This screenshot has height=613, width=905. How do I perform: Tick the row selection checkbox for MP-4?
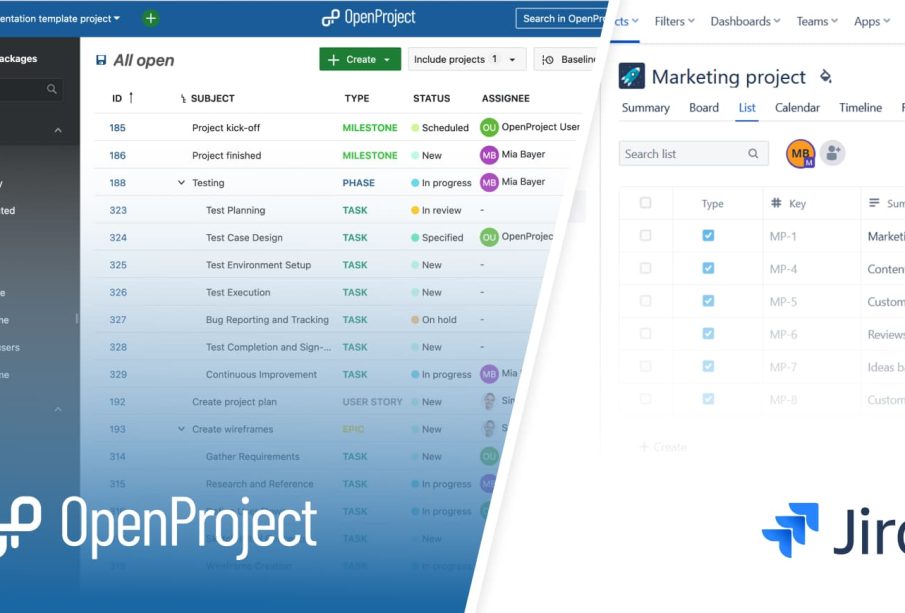tap(645, 268)
